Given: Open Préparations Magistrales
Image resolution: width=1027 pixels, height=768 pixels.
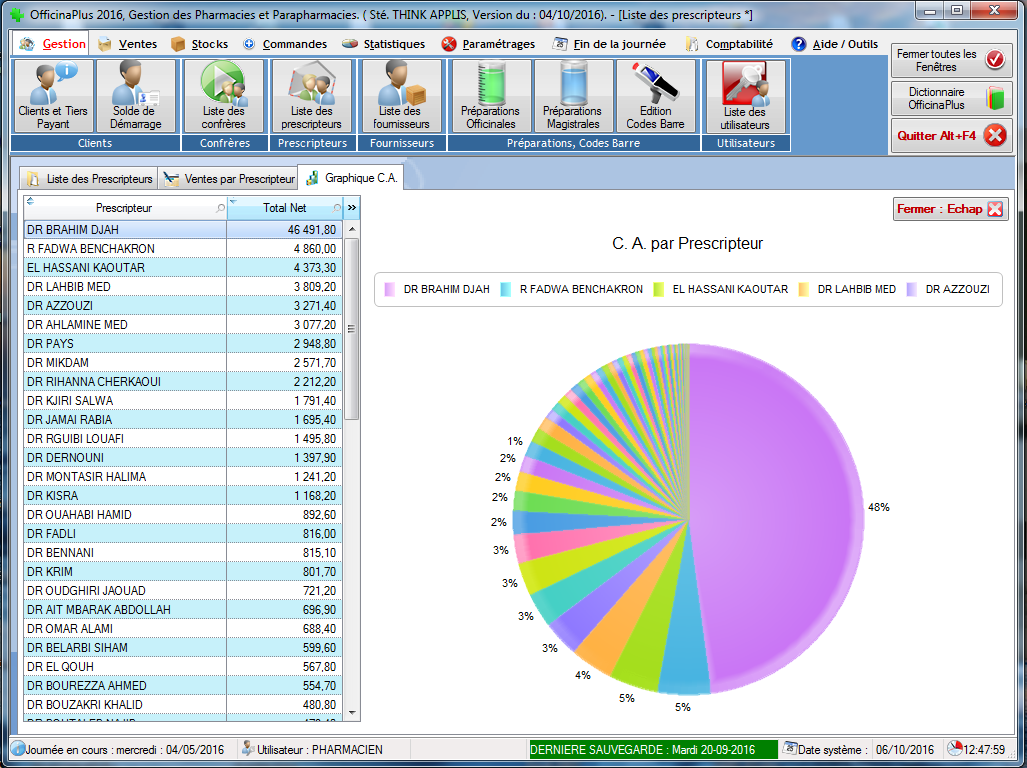Looking at the screenshot, I should 572,96.
